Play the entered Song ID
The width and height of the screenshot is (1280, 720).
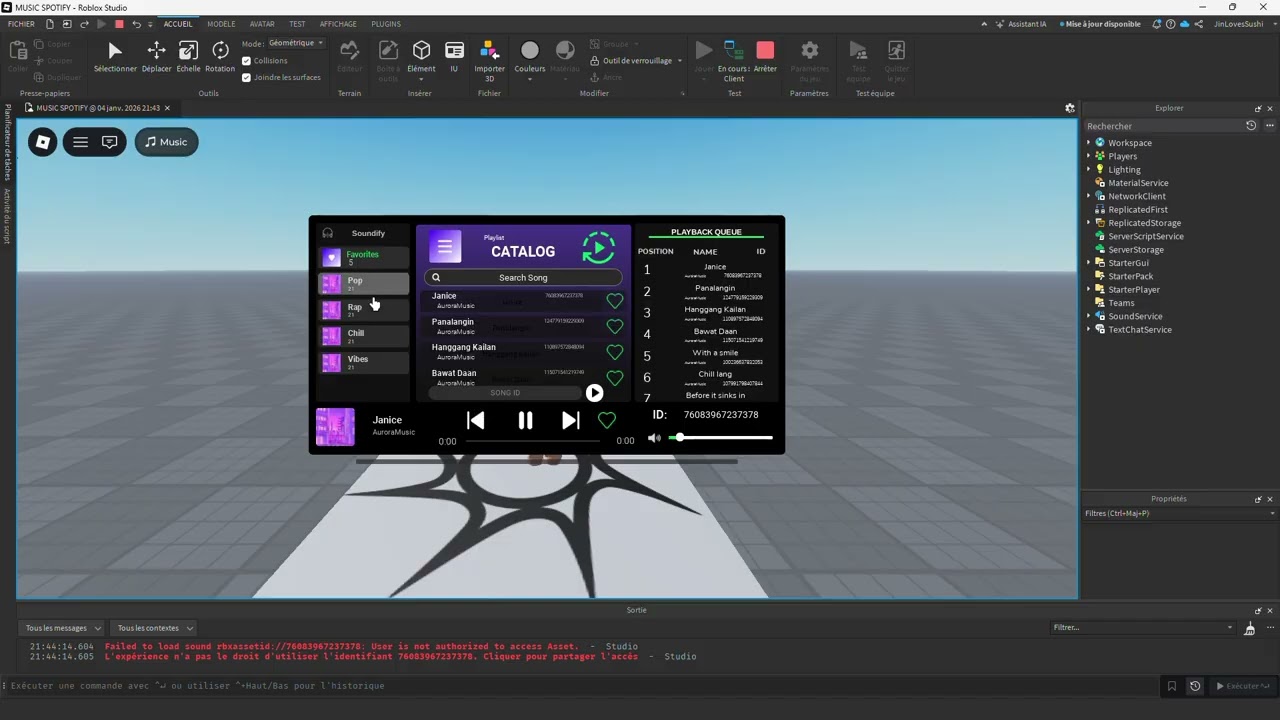pyautogui.click(x=594, y=393)
